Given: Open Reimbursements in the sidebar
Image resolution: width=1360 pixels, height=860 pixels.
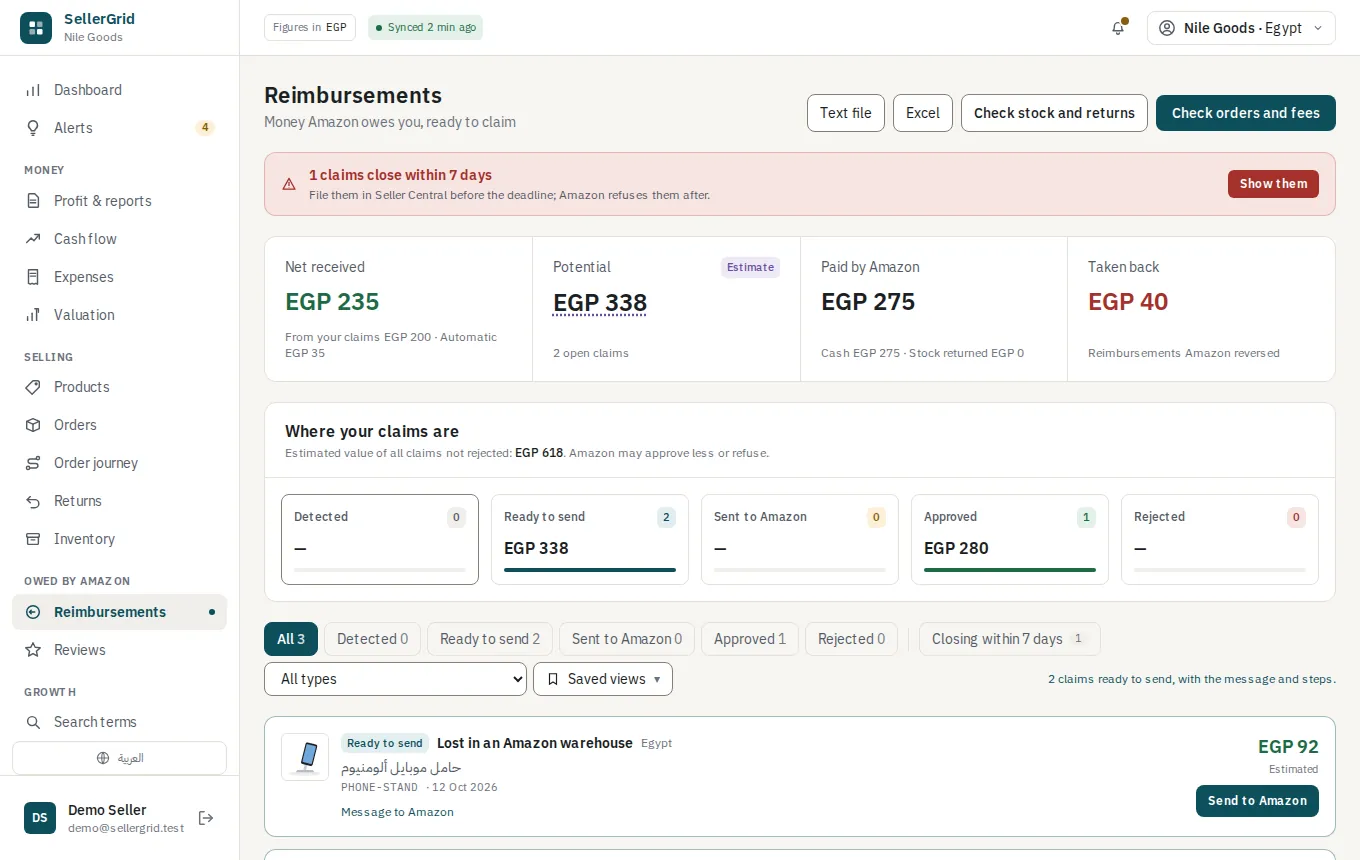Looking at the screenshot, I should 119,612.
